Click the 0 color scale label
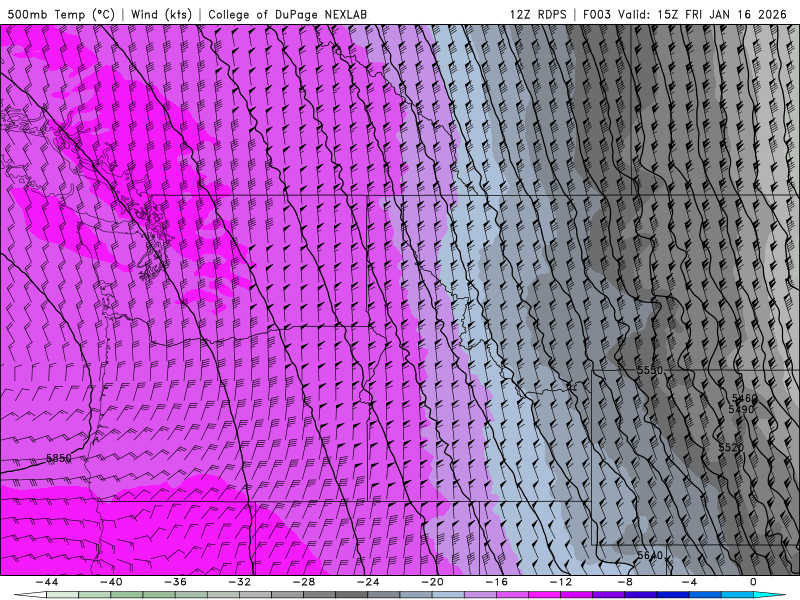 [x=753, y=582]
